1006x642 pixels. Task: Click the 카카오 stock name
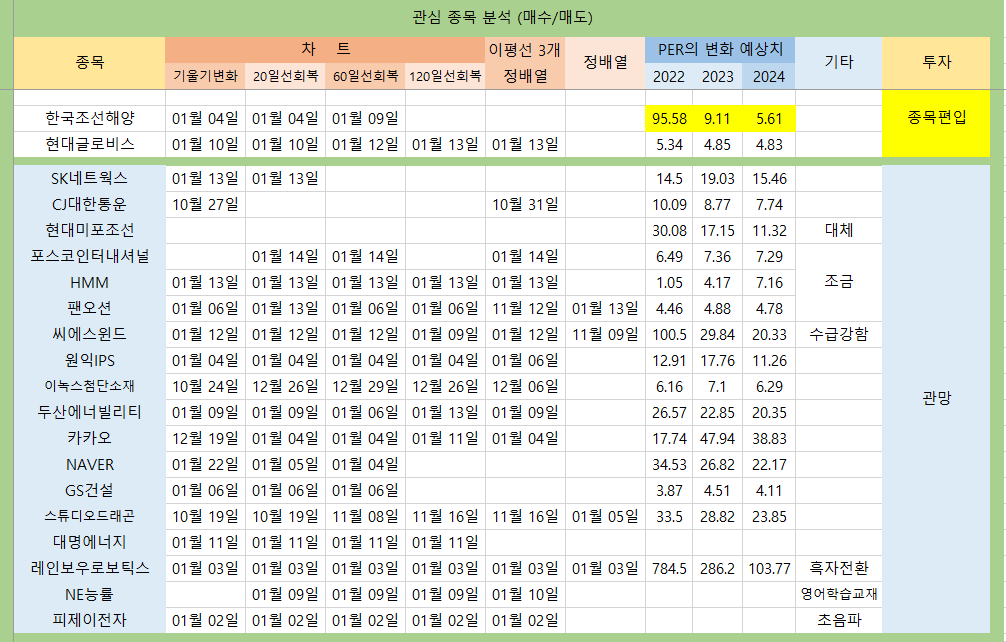pyautogui.click(x=90, y=438)
